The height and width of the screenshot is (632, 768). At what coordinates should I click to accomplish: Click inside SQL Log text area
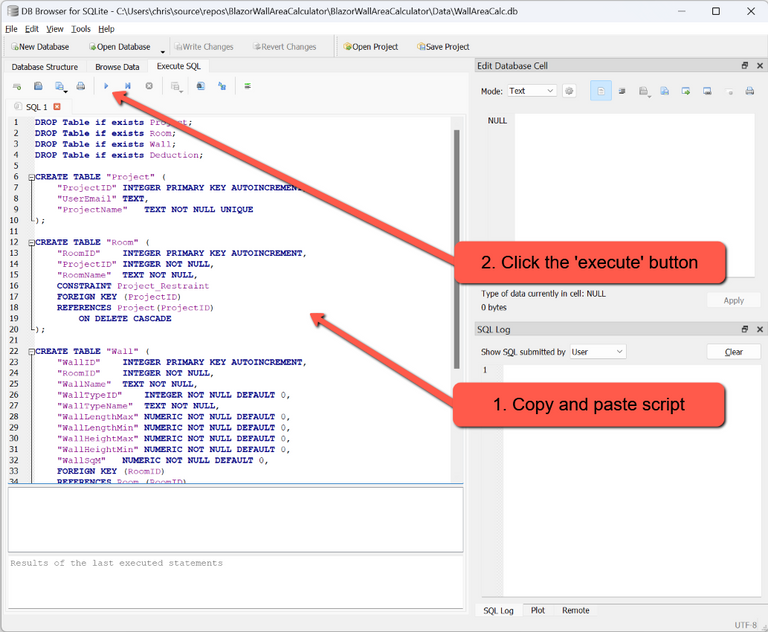tap(632, 480)
